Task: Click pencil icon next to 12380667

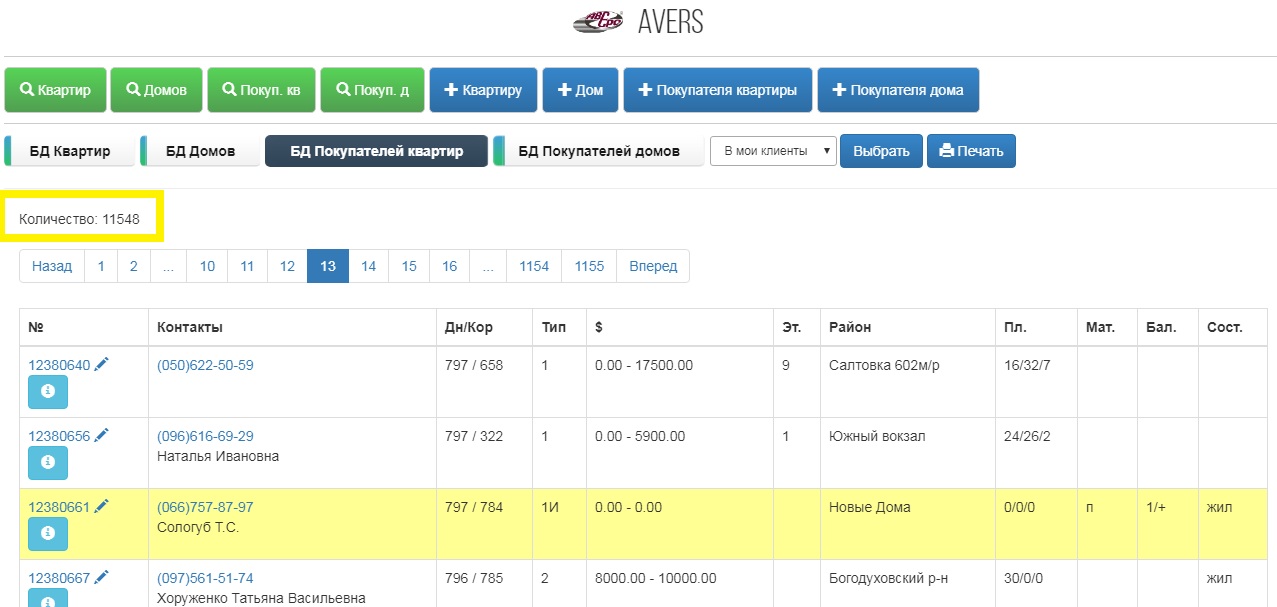Action: click(x=102, y=577)
